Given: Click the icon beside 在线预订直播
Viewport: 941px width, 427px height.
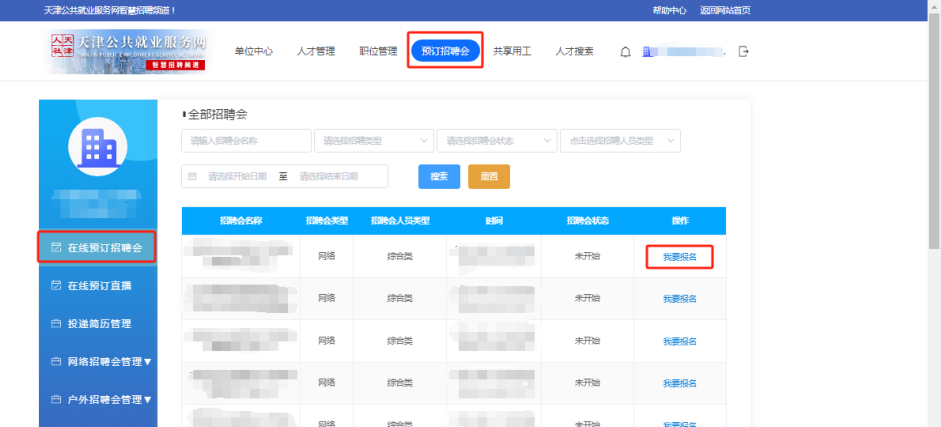Looking at the screenshot, I should pos(56,285).
